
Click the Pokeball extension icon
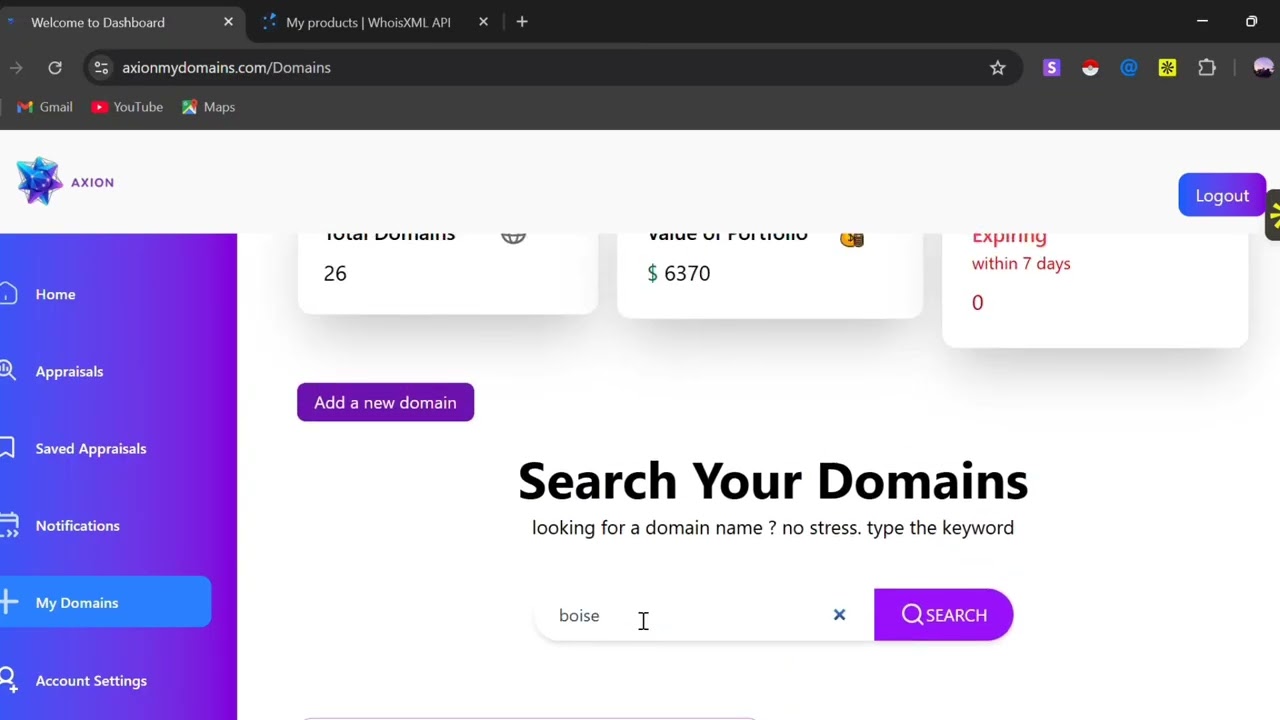pyautogui.click(x=1090, y=67)
